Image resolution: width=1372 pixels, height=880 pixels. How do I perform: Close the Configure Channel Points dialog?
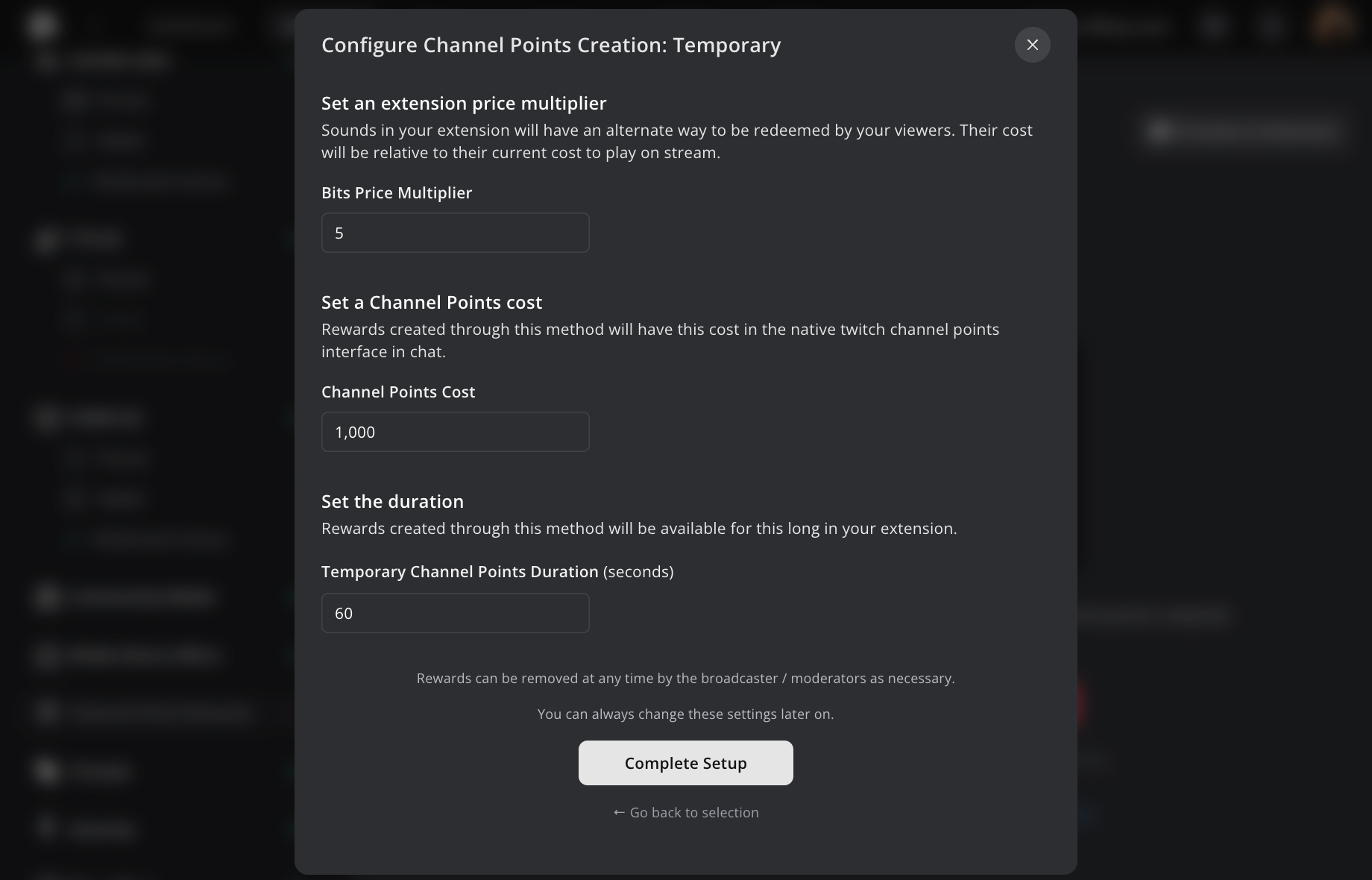pyautogui.click(x=1032, y=45)
